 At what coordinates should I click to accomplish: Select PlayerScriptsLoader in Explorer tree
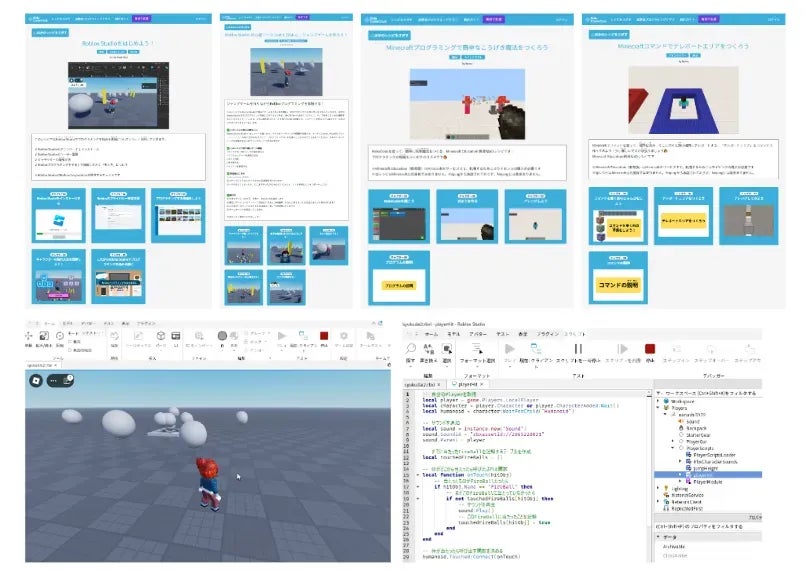[x=714, y=455]
